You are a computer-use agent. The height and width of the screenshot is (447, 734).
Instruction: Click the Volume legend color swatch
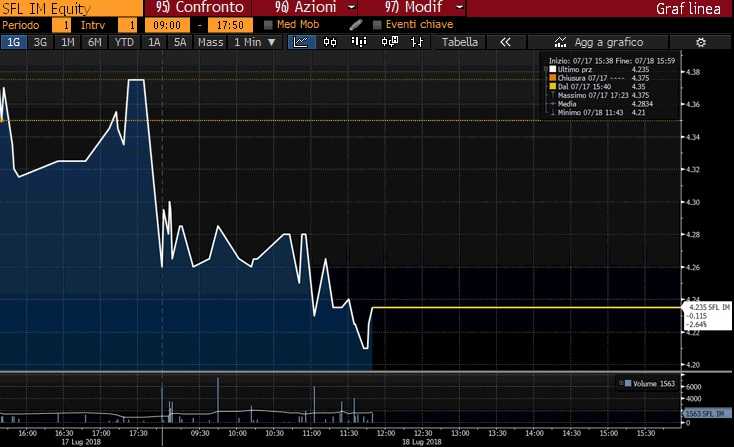point(628,383)
